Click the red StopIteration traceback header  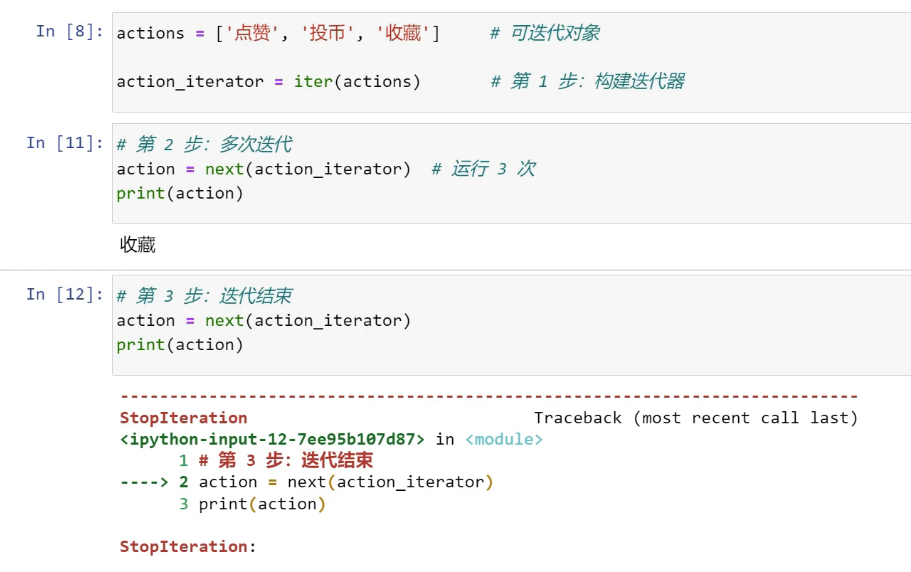pos(184,418)
